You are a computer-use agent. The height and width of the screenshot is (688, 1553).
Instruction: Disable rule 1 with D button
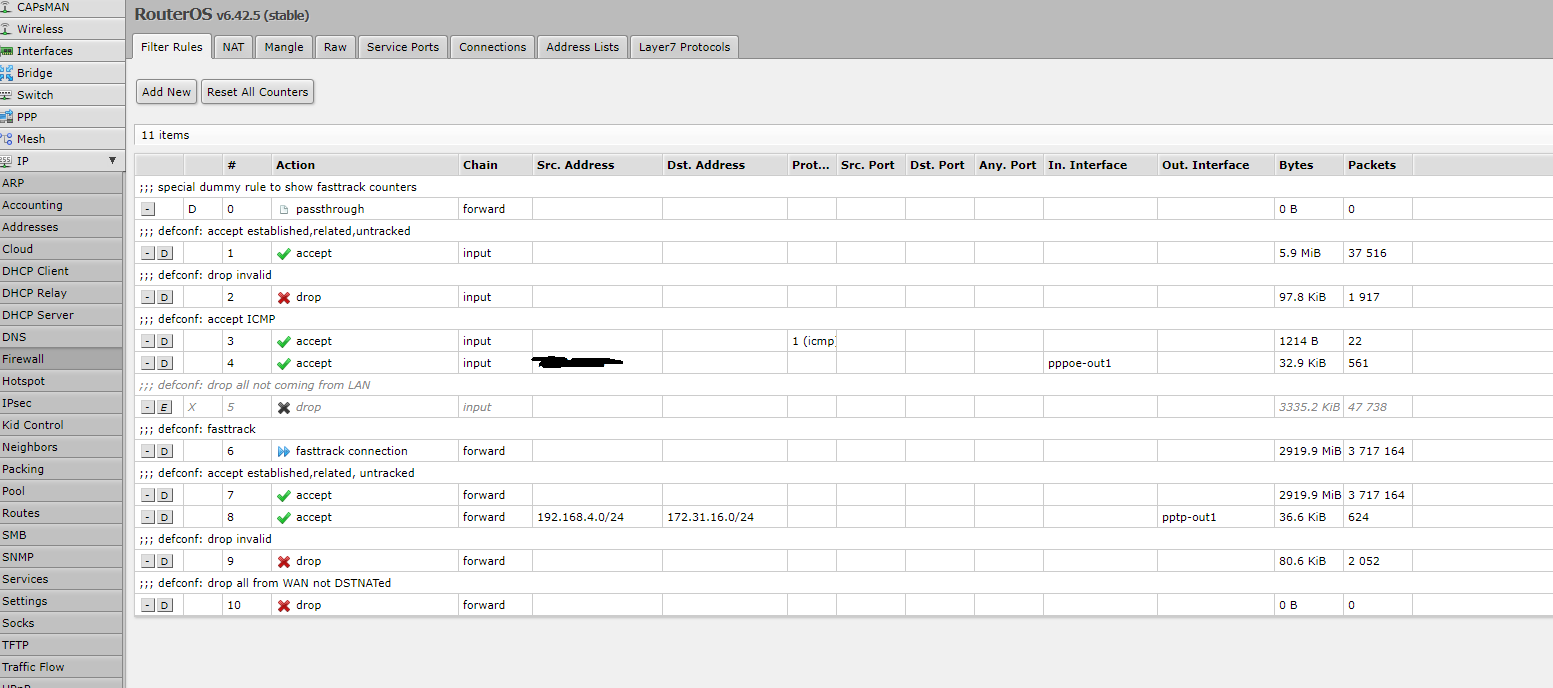pyautogui.click(x=165, y=254)
